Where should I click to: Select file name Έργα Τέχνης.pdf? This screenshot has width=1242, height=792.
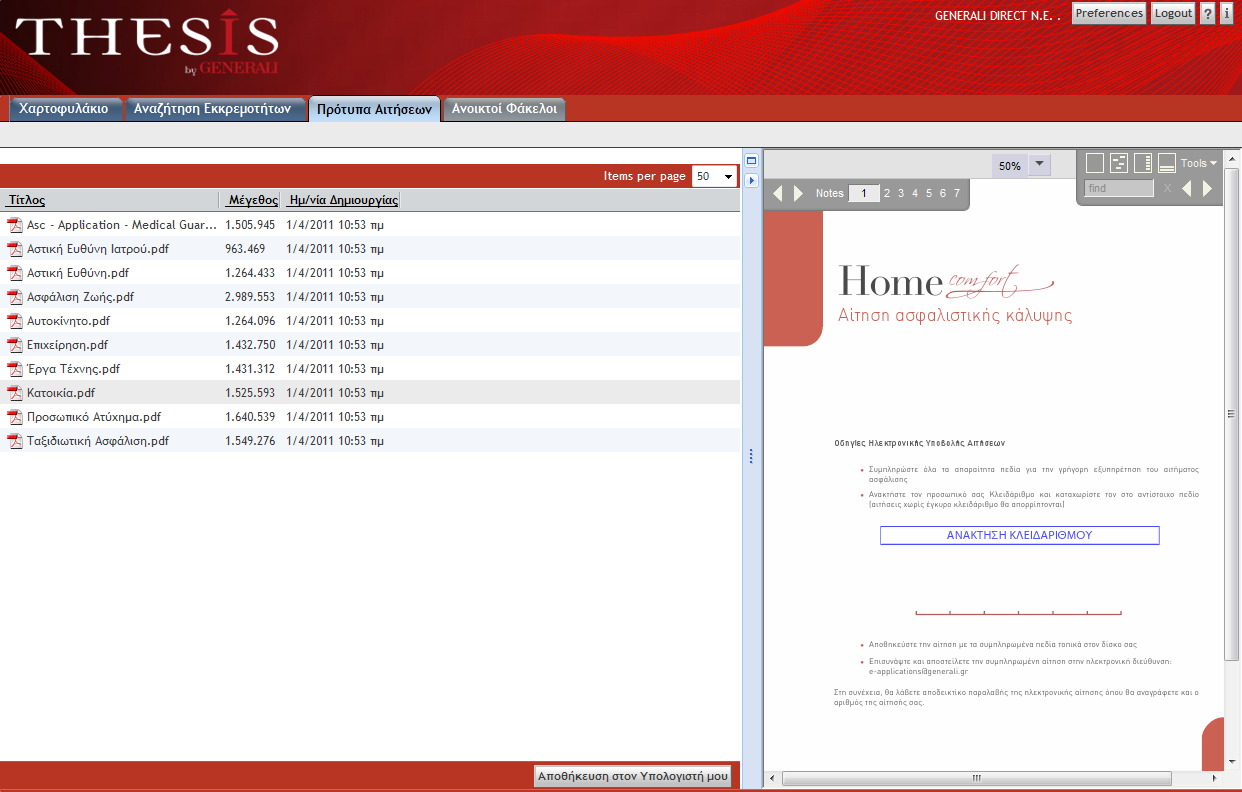point(73,369)
